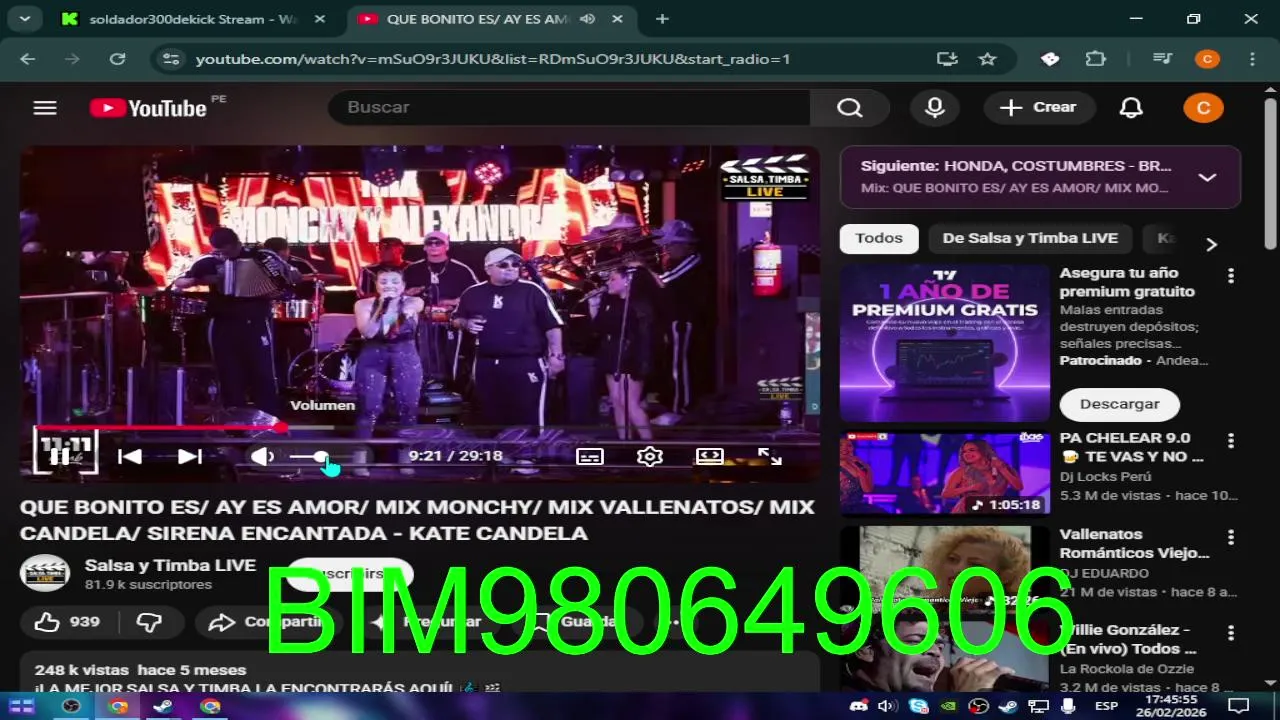Open the Extensions puzzle icon
1280x720 pixels.
click(1096, 59)
